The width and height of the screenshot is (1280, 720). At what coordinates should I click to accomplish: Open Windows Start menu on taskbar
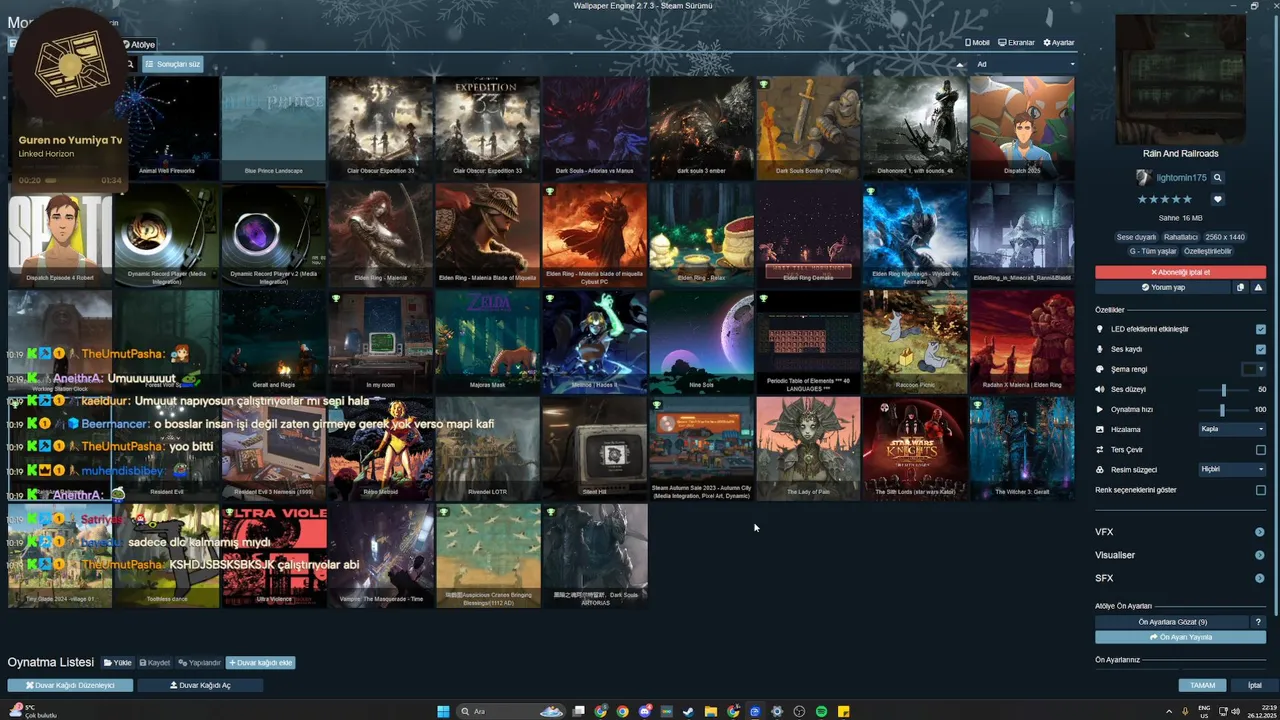[443, 711]
